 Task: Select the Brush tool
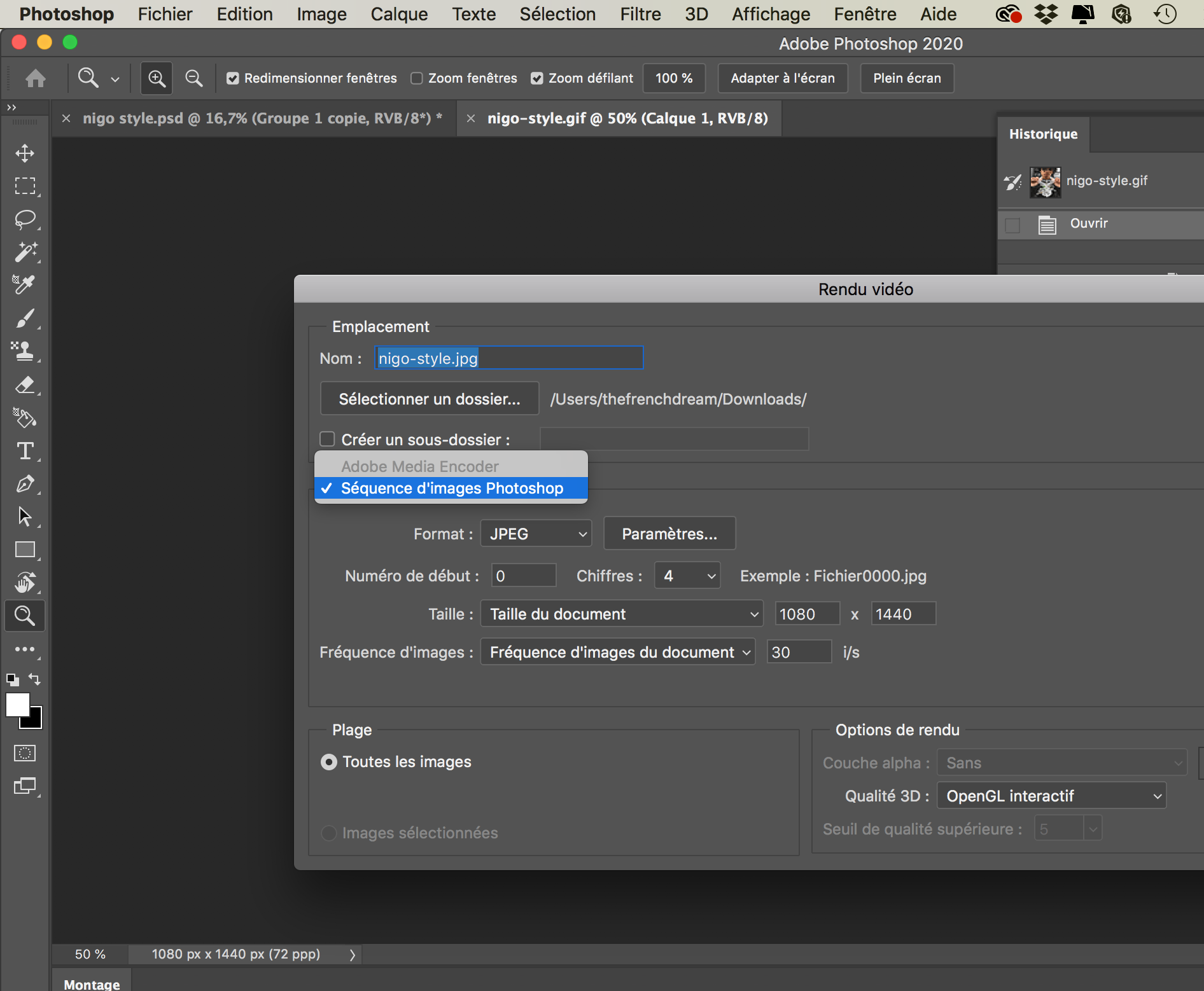pyautogui.click(x=25, y=319)
